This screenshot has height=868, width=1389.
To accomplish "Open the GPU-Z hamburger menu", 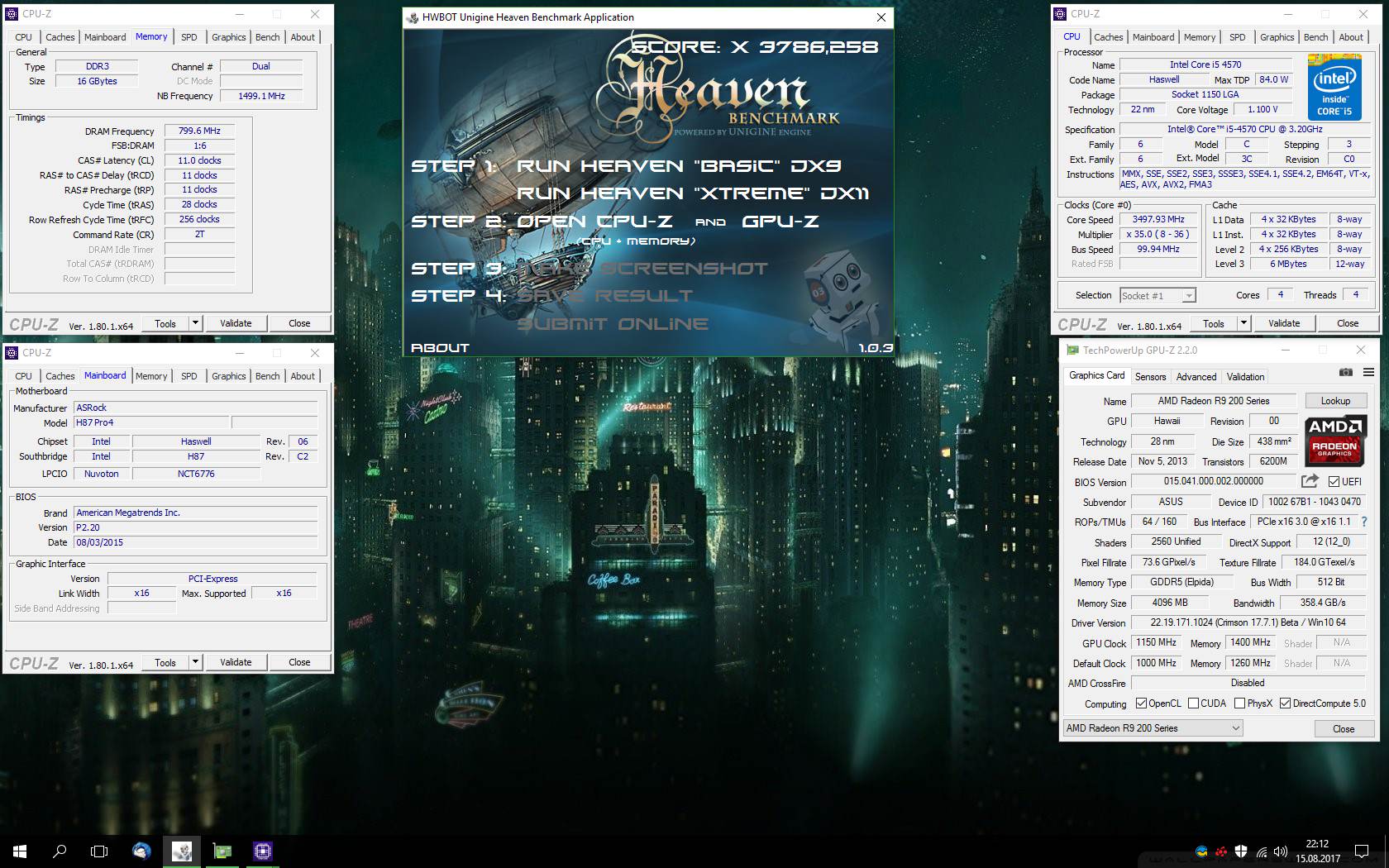I will [1368, 372].
